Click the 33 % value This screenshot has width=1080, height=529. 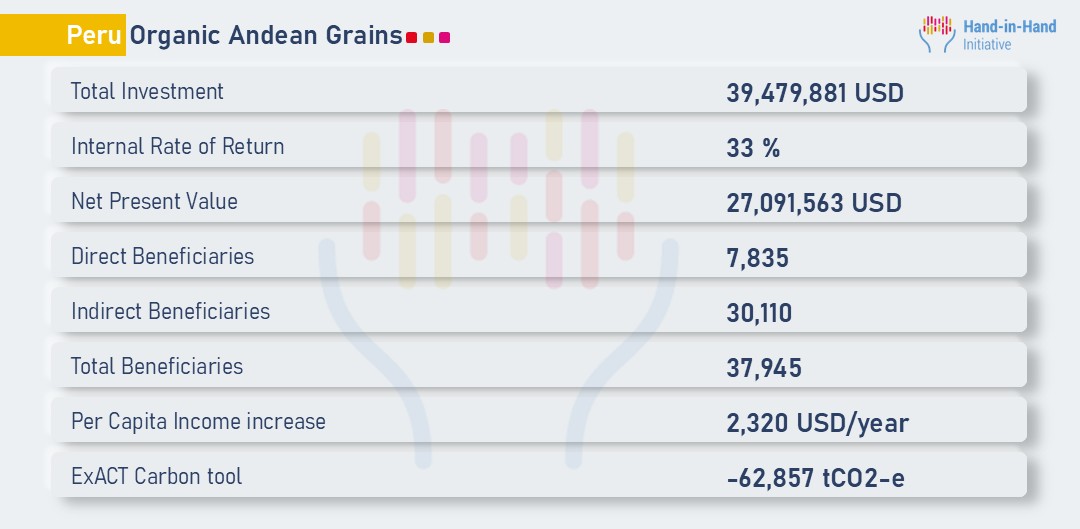pyautogui.click(x=753, y=148)
